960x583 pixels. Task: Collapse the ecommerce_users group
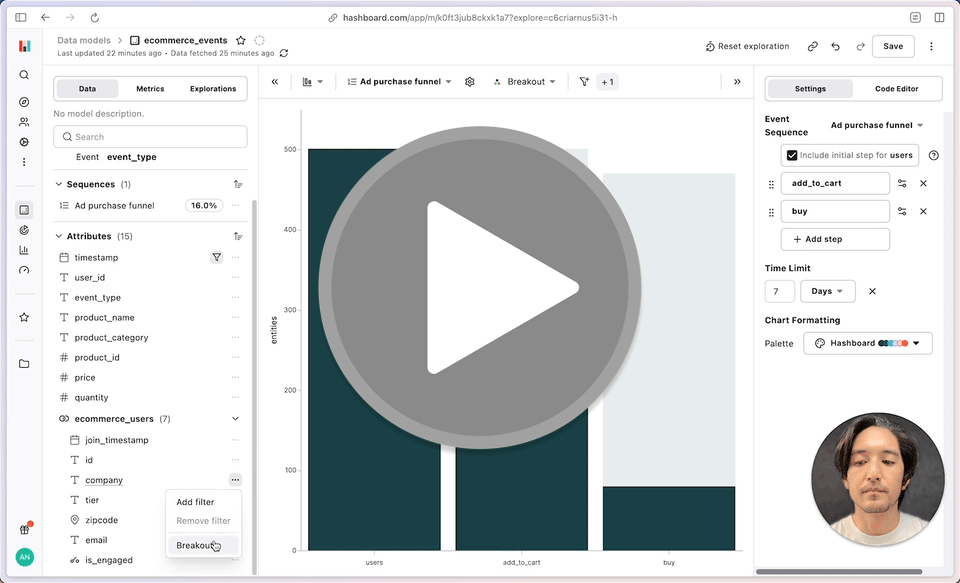coord(235,419)
